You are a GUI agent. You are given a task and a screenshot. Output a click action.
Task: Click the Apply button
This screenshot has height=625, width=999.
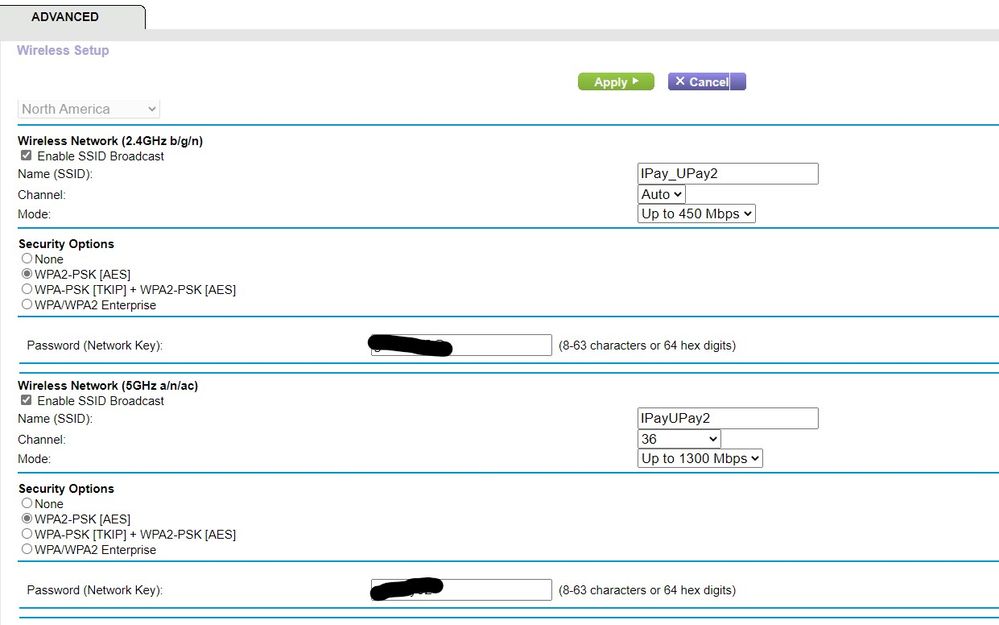pyautogui.click(x=615, y=81)
